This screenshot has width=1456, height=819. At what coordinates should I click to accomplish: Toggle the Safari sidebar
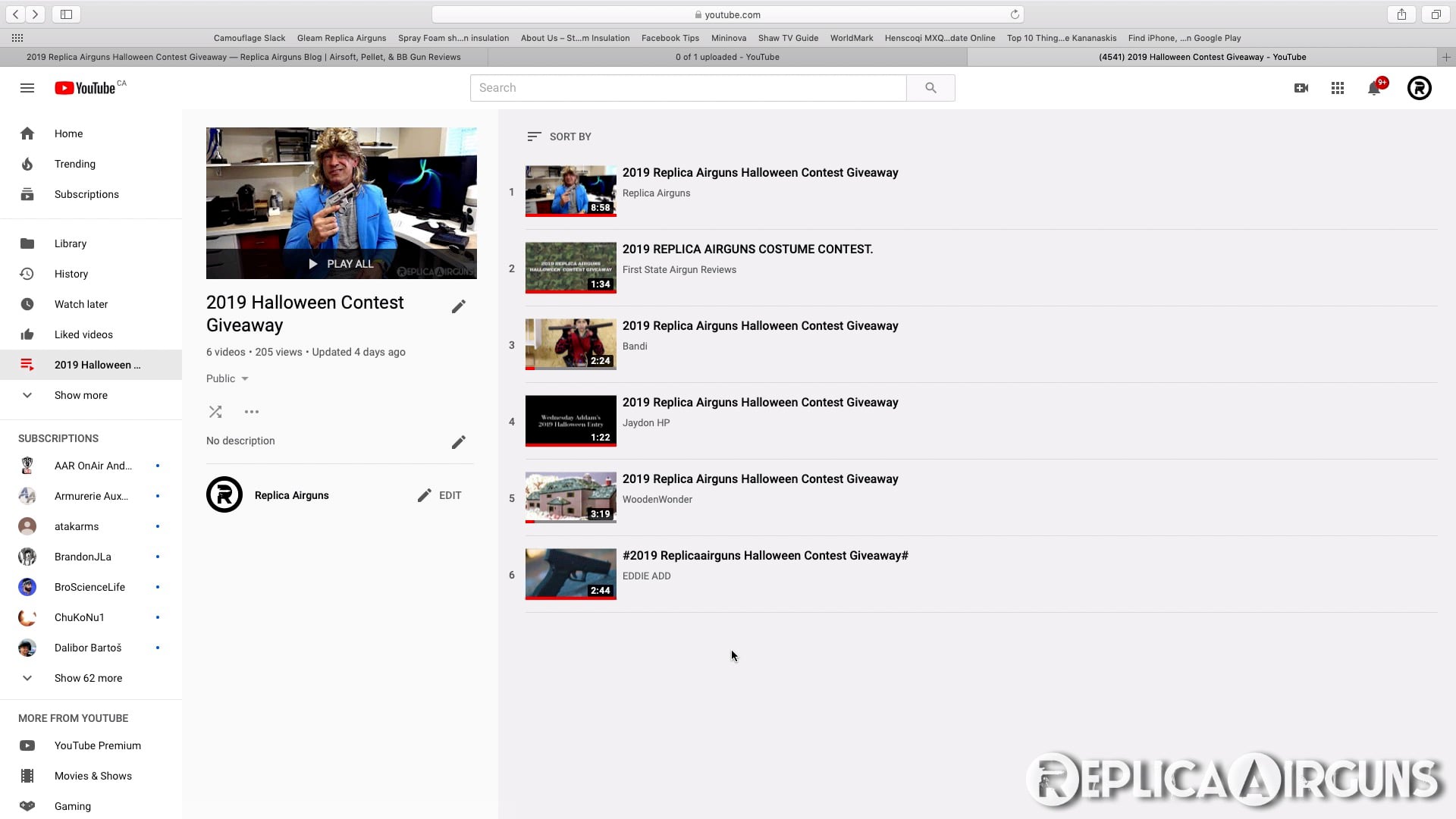coord(66,14)
